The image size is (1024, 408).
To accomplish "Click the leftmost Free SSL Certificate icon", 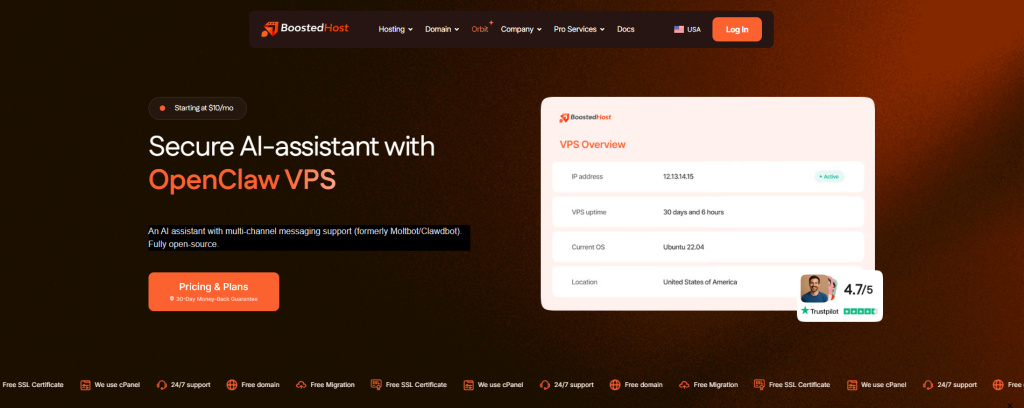I will [376, 384].
